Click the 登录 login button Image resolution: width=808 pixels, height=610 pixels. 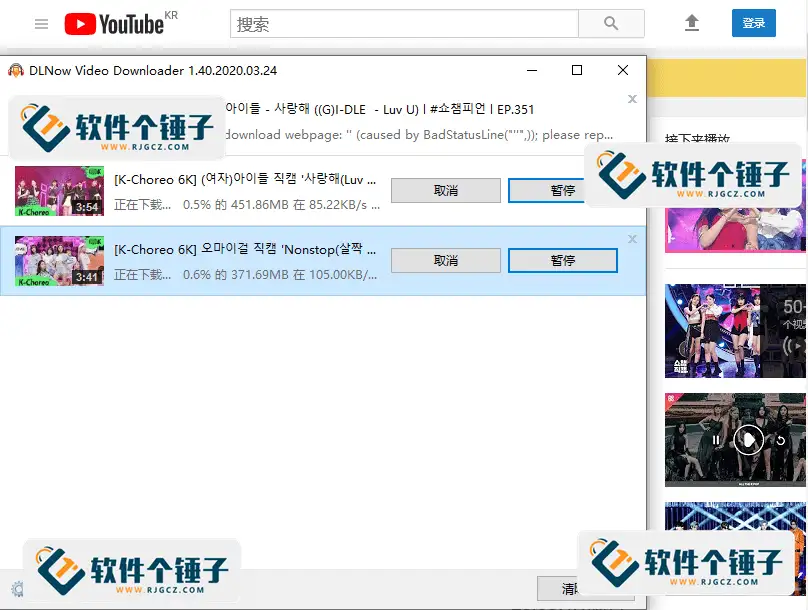(x=753, y=23)
